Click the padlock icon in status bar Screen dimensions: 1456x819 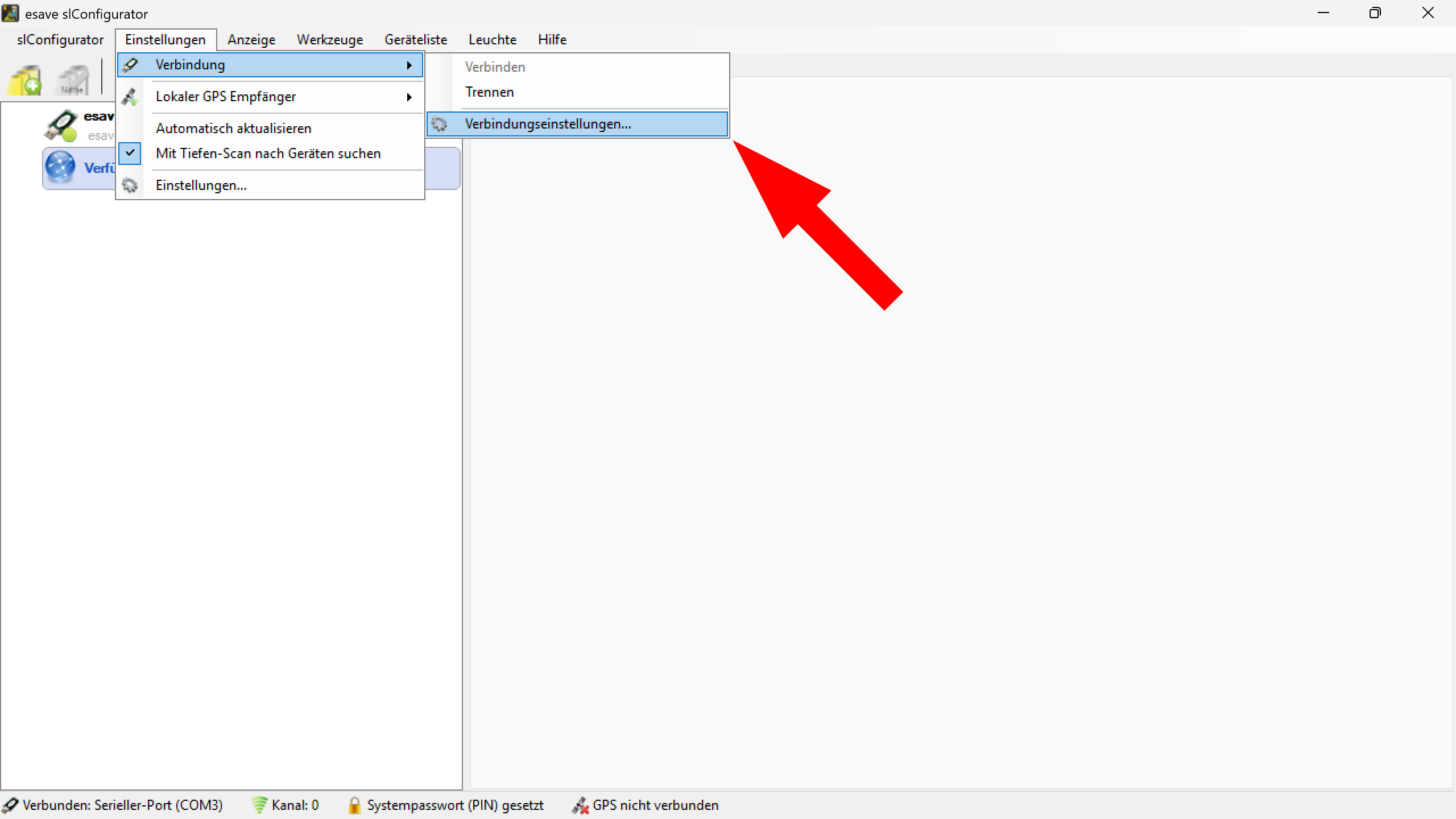tap(354, 805)
